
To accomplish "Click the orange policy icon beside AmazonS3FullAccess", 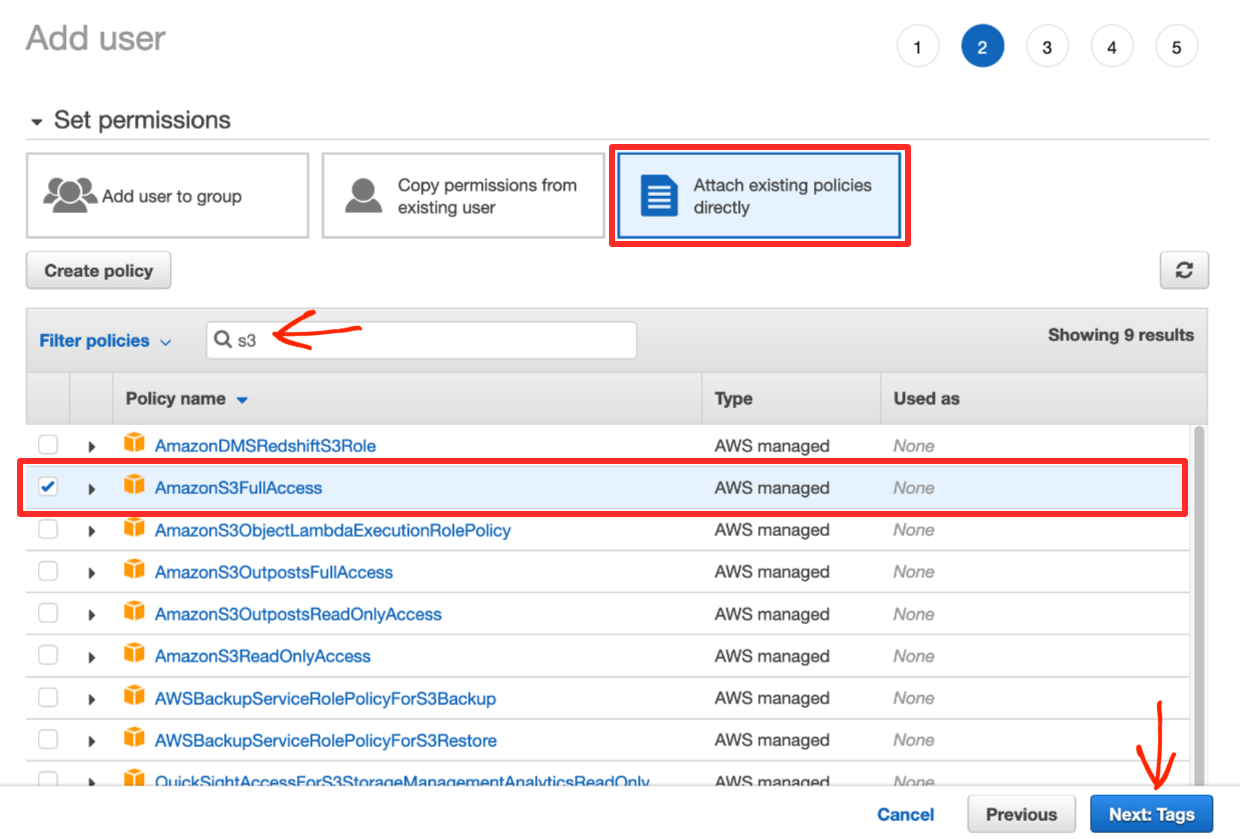I will tap(134, 487).
